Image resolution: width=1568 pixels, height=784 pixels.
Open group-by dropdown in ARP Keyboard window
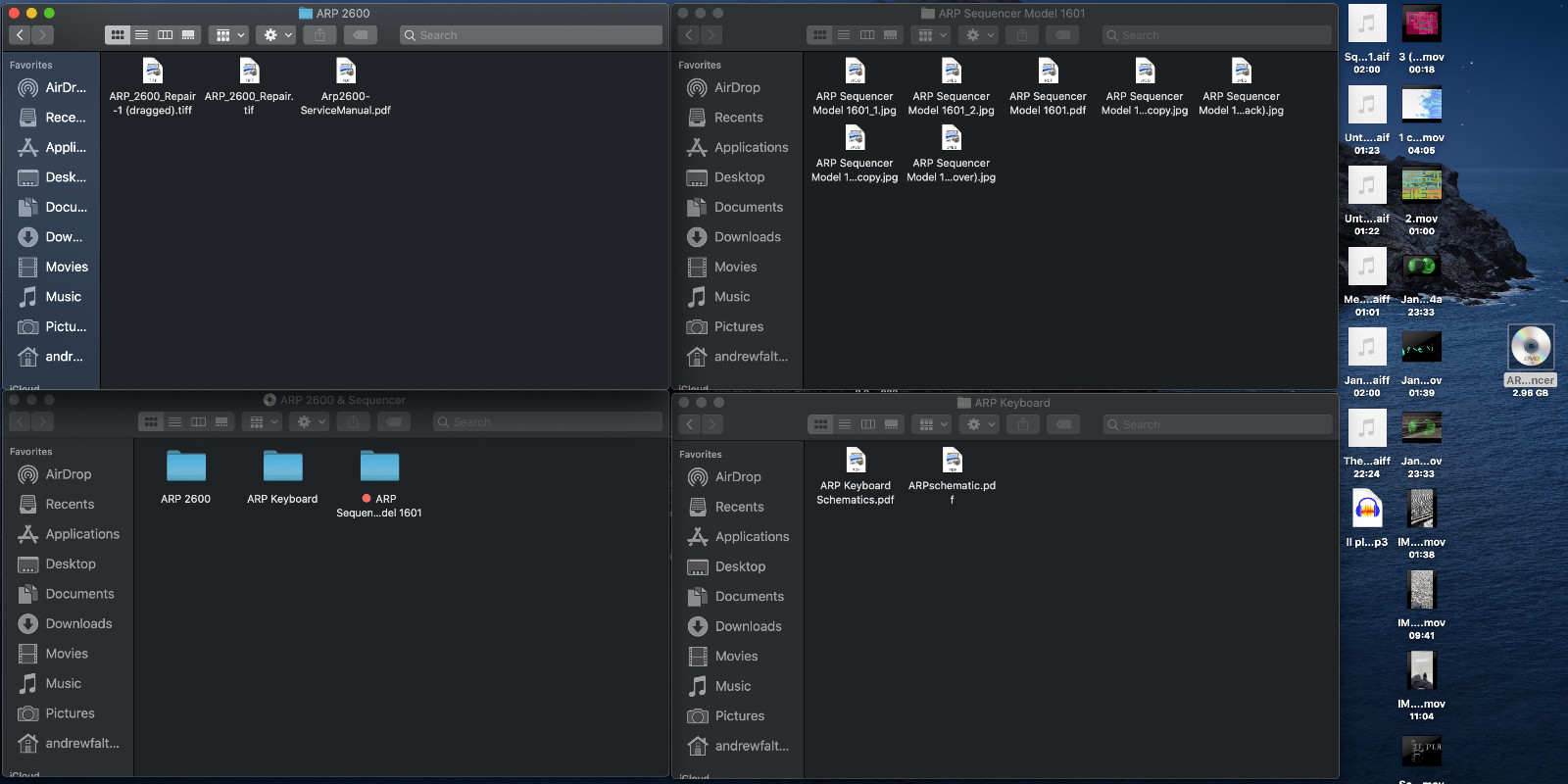pos(932,424)
